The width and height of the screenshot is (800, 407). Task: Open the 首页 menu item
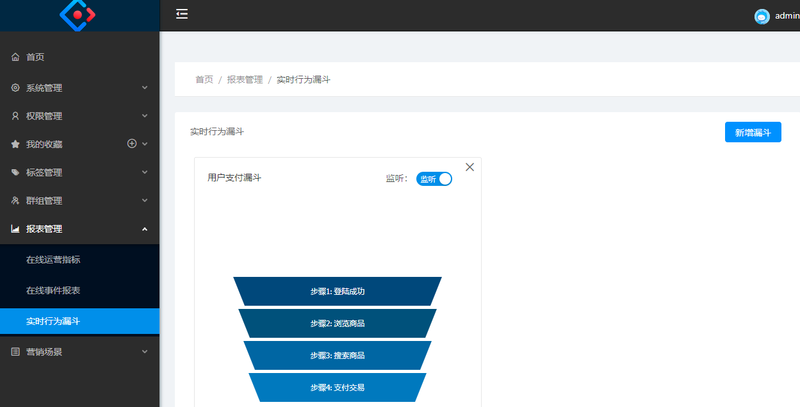tap(80, 57)
